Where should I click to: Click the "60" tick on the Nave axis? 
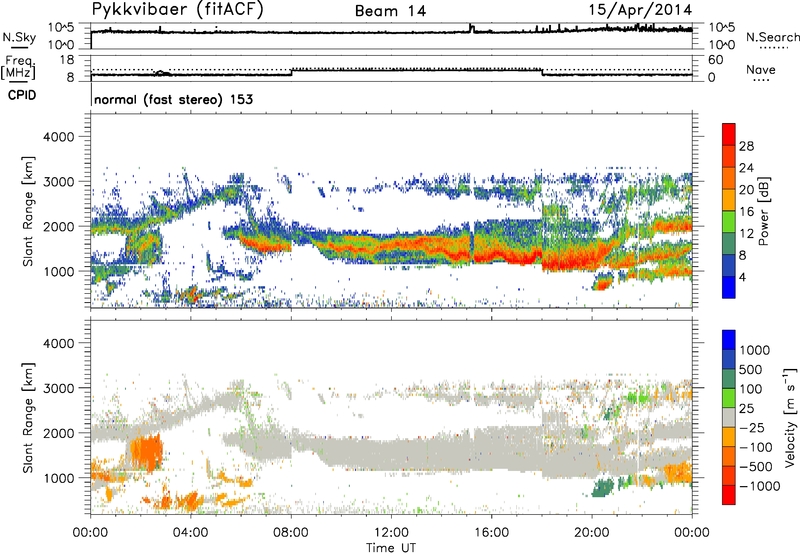[716, 60]
